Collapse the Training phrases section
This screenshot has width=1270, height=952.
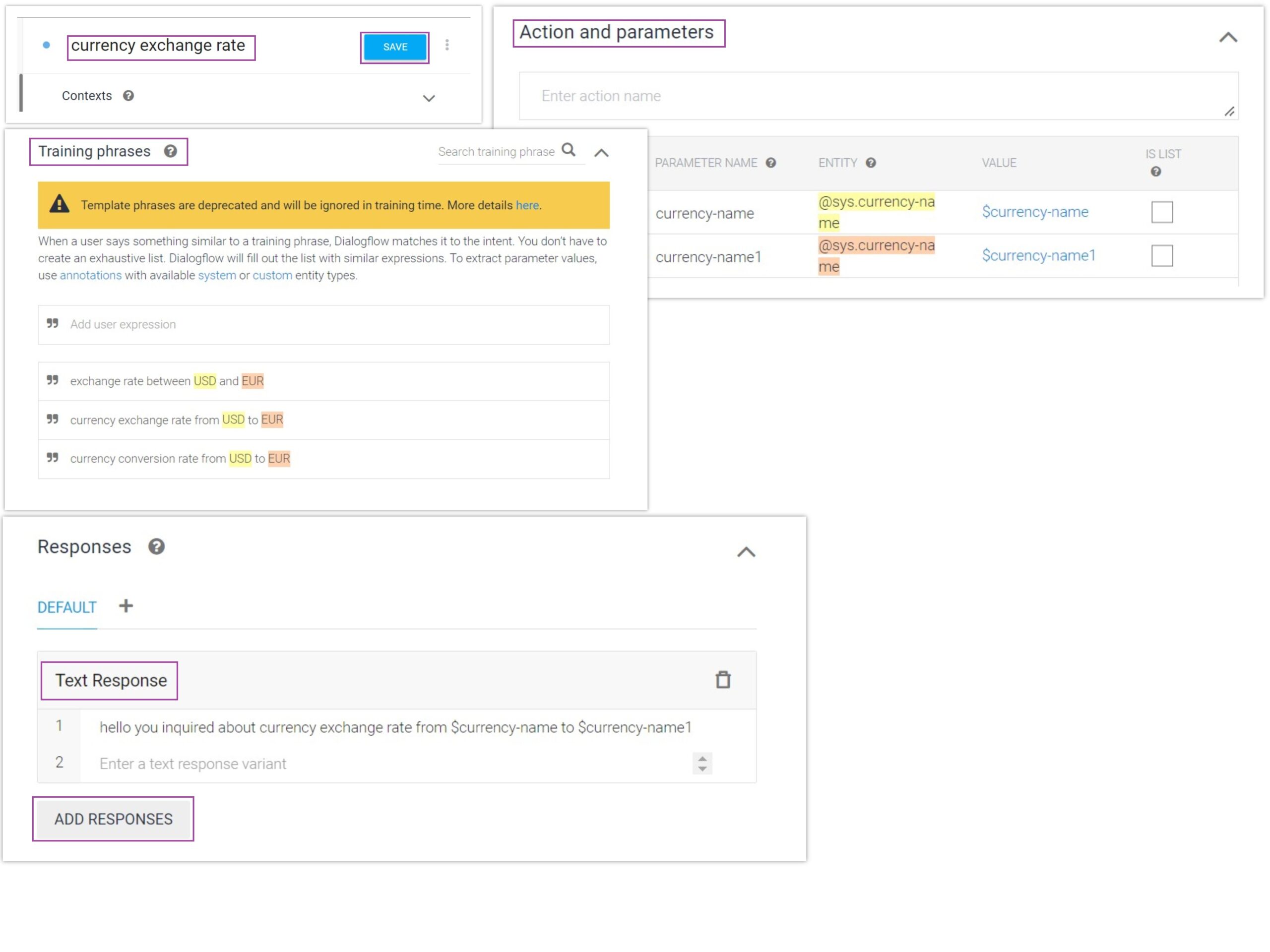601,153
